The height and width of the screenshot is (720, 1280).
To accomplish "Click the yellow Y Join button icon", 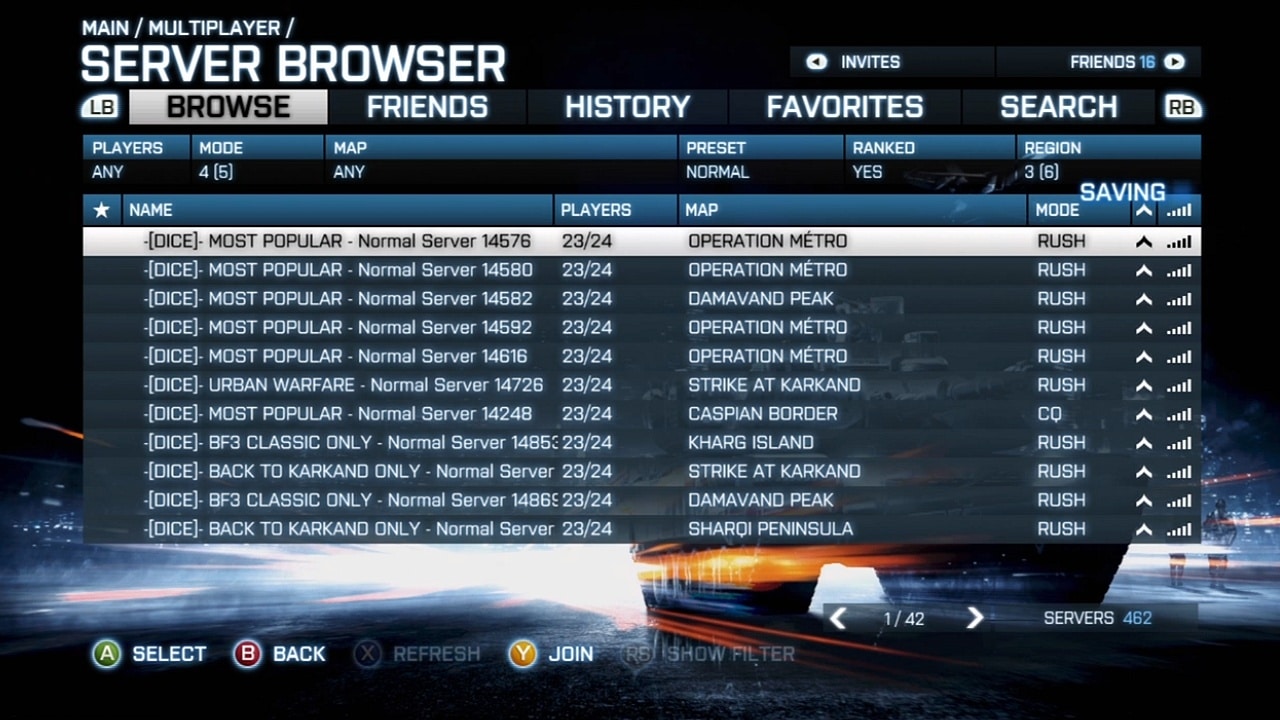I will [522, 654].
